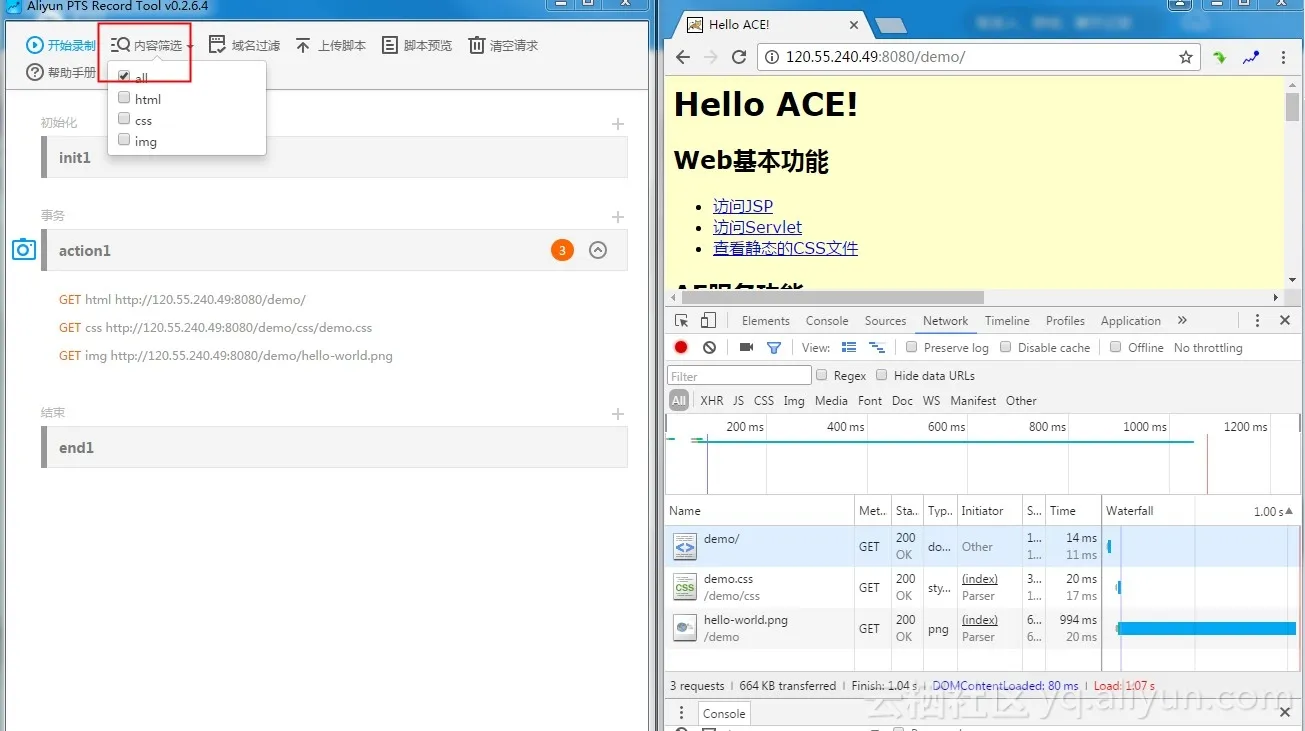
Task: Click the camera icon beside action1
Action: pyautogui.click(x=24, y=249)
